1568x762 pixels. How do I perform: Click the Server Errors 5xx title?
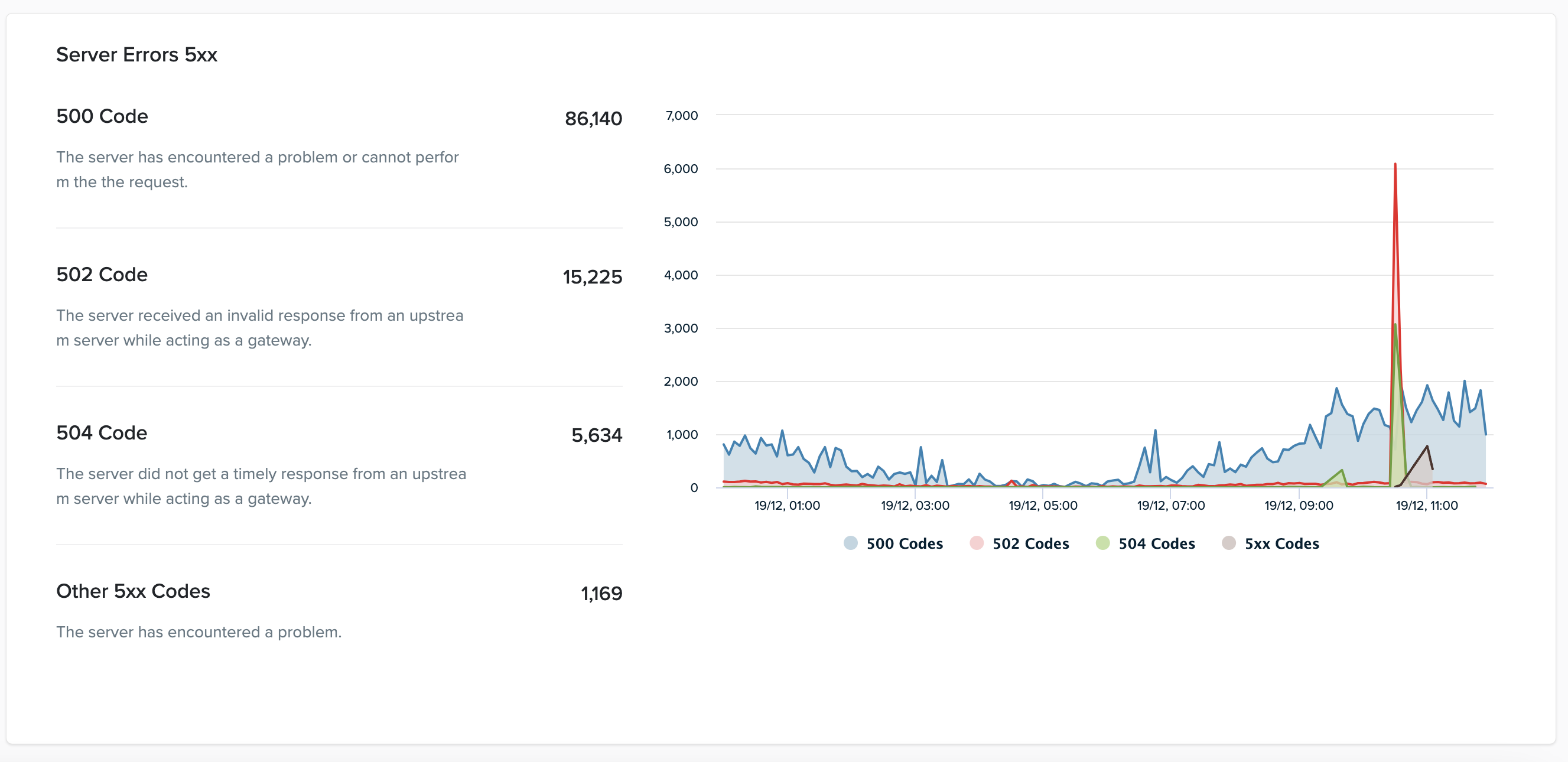tap(137, 55)
